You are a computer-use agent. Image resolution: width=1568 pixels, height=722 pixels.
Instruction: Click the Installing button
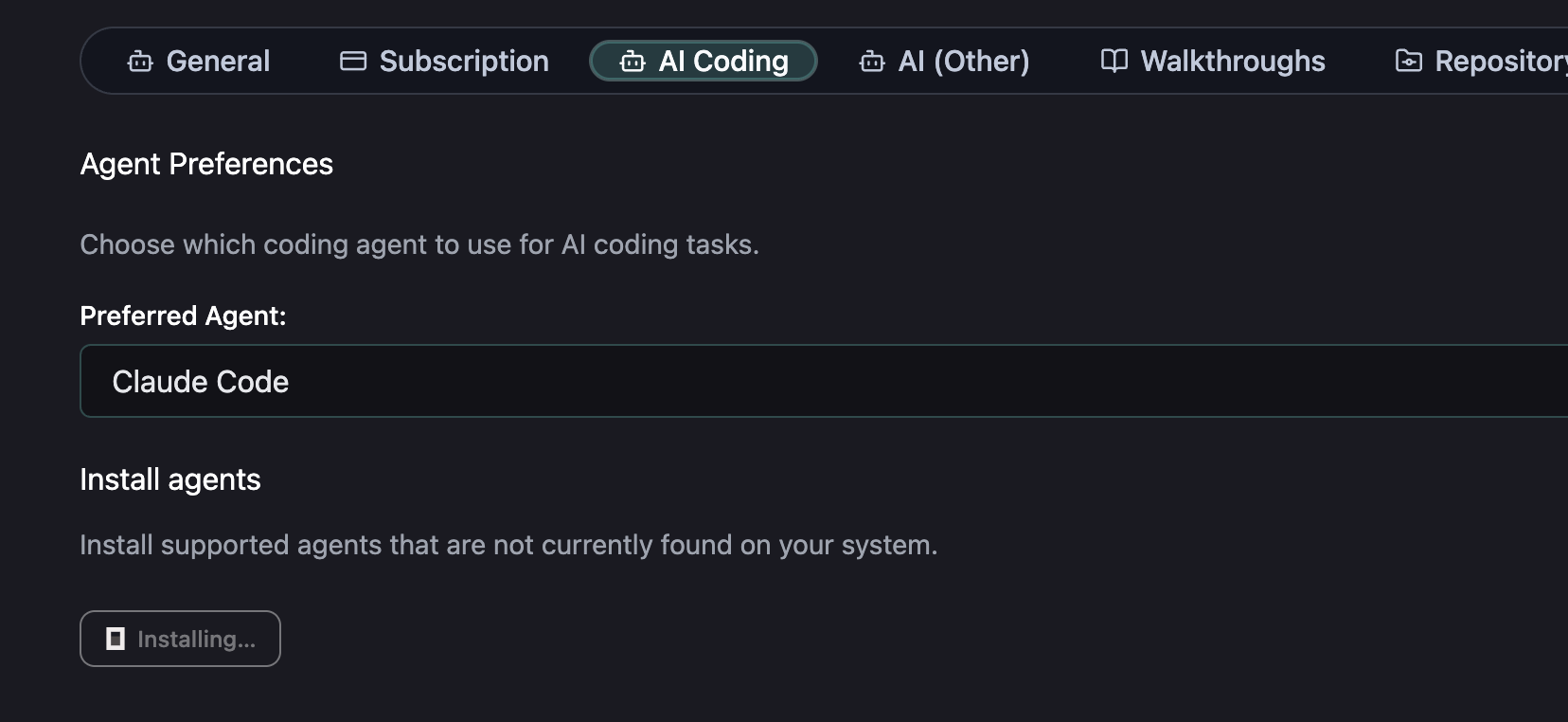180,639
